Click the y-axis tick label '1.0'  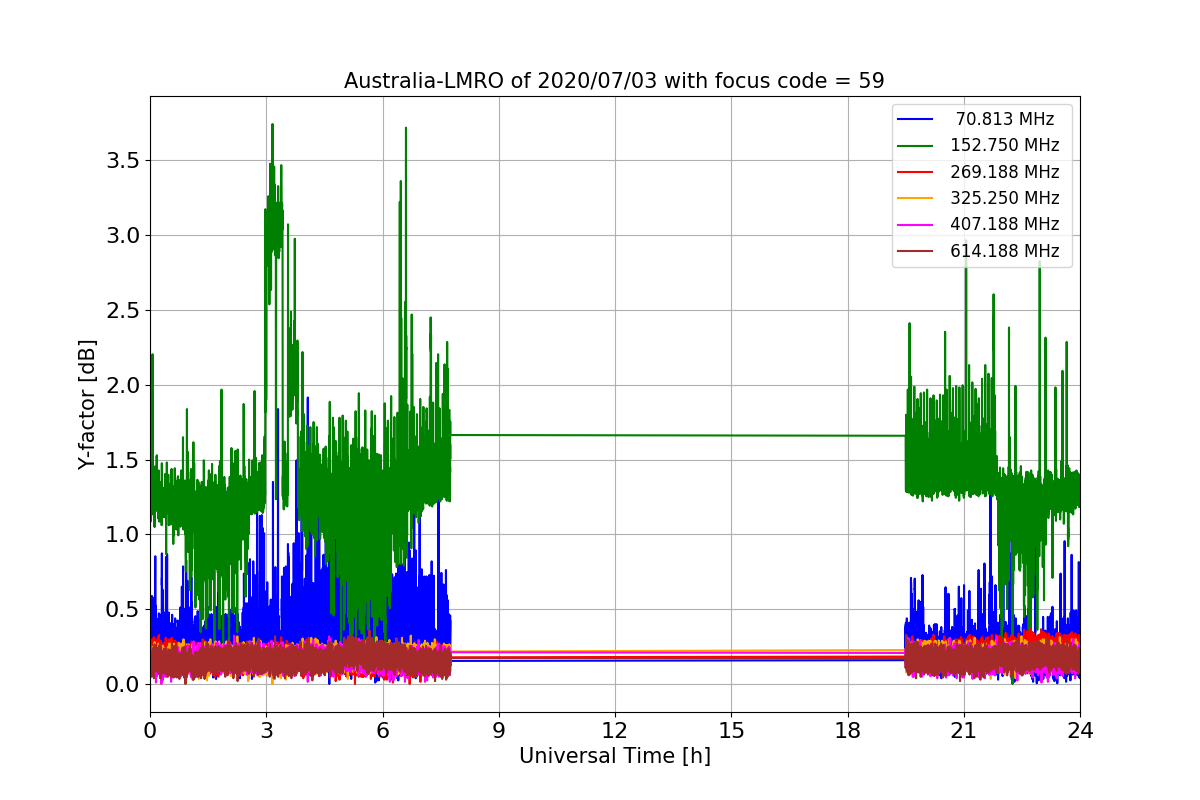click(x=122, y=535)
